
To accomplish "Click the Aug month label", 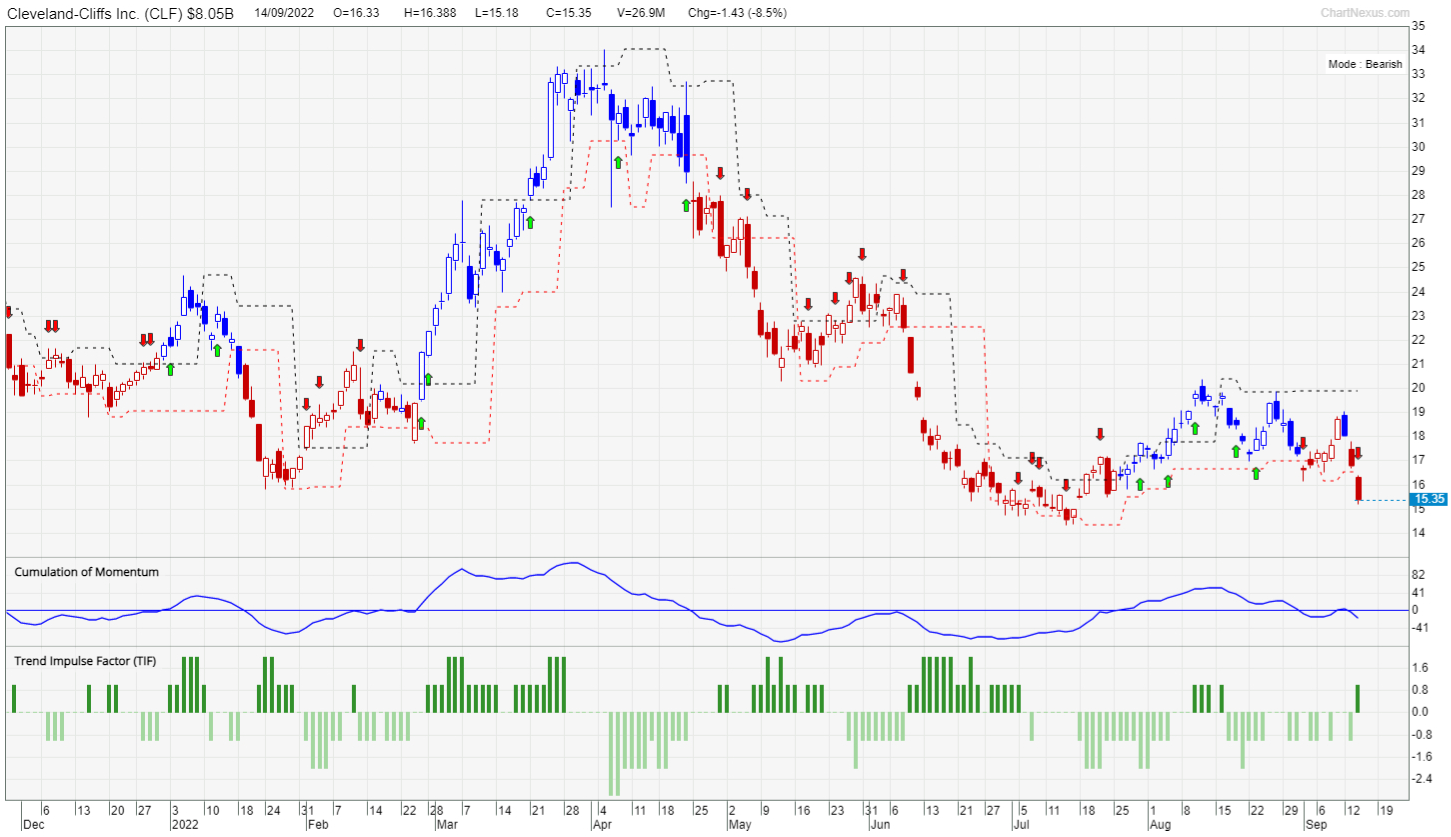I will [1160, 826].
